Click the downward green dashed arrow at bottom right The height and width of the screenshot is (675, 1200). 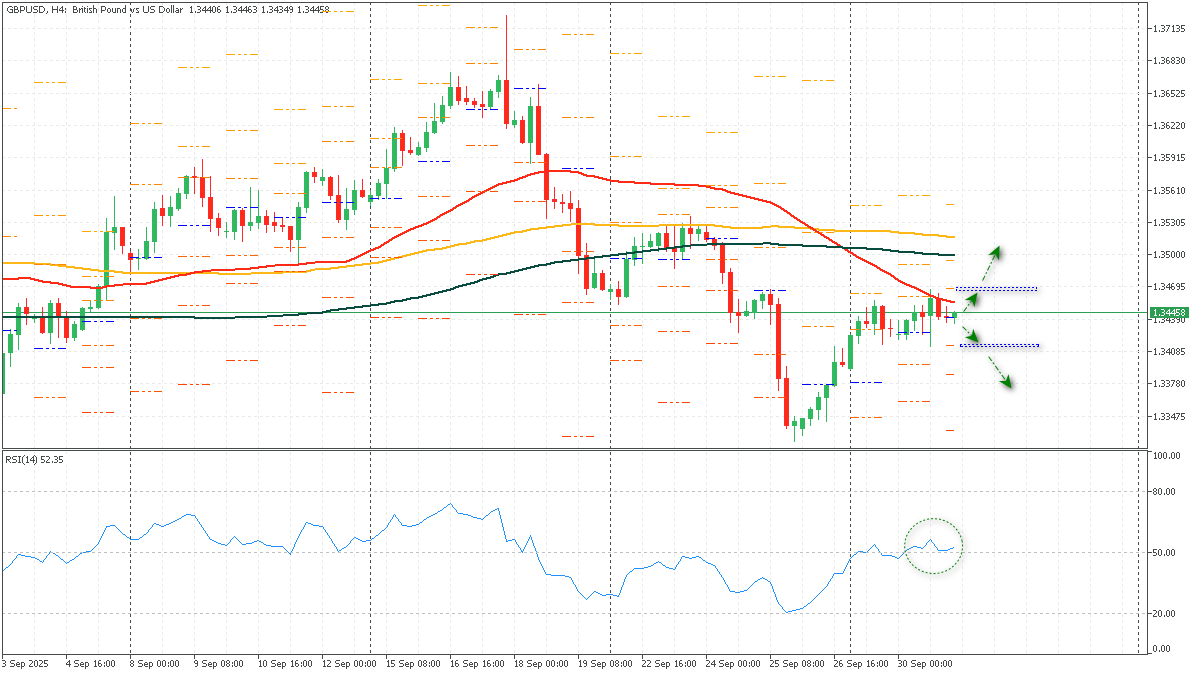pyautogui.click(x=996, y=371)
